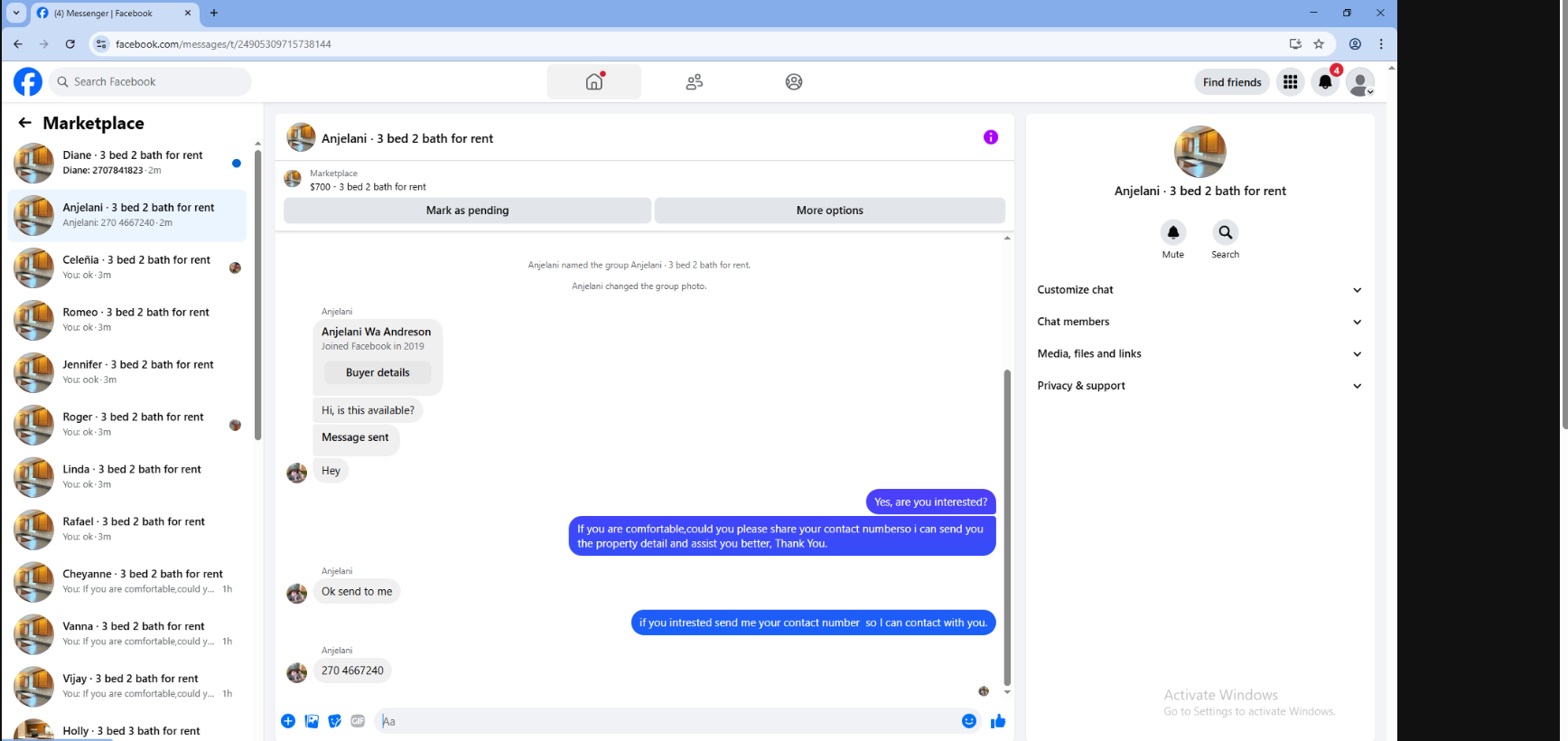Open browser three-dot menu
Viewport: 1568px width, 741px height.
tap(1381, 43)
